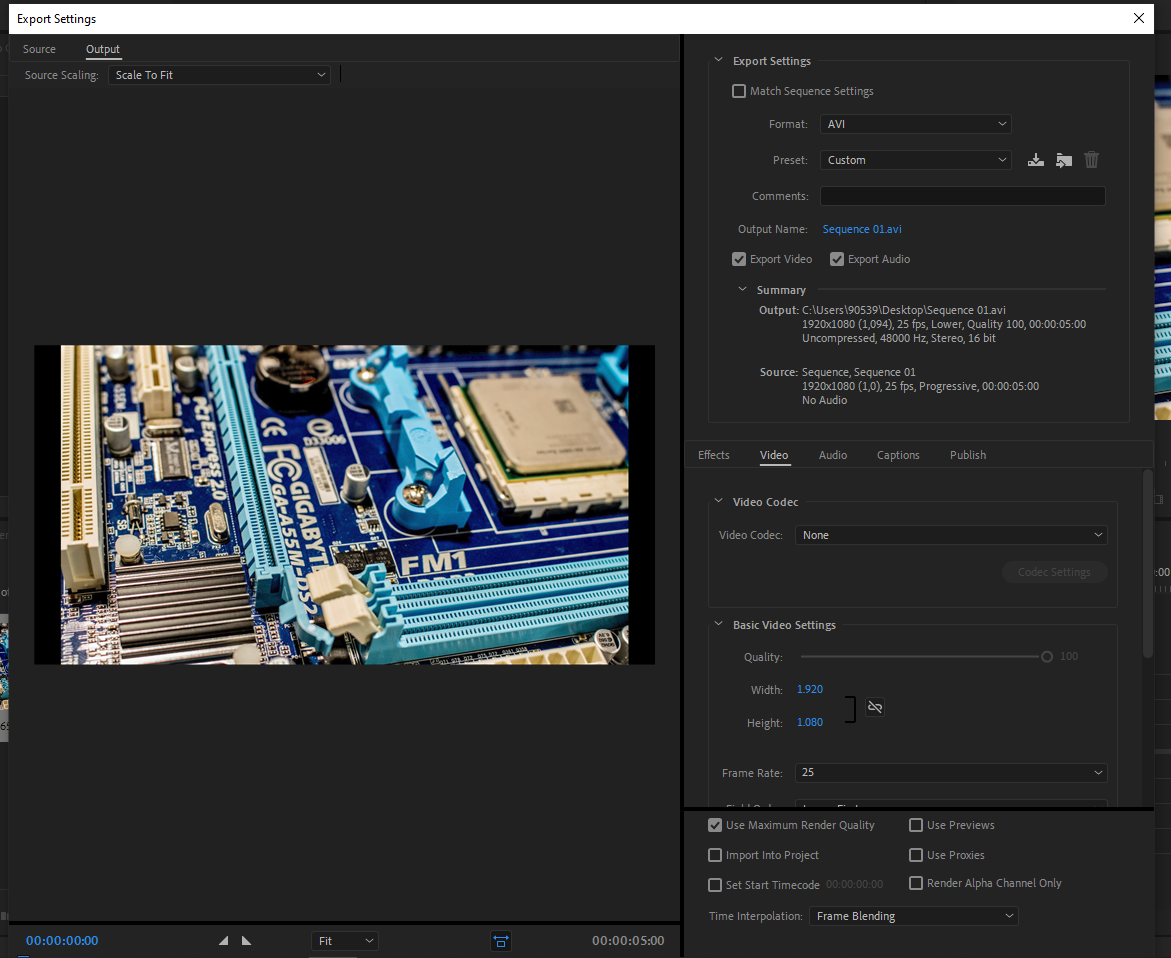Open the preview zoom Fit dropdown
Viewport: 1171px width, 958px height.
pos(344,941)
